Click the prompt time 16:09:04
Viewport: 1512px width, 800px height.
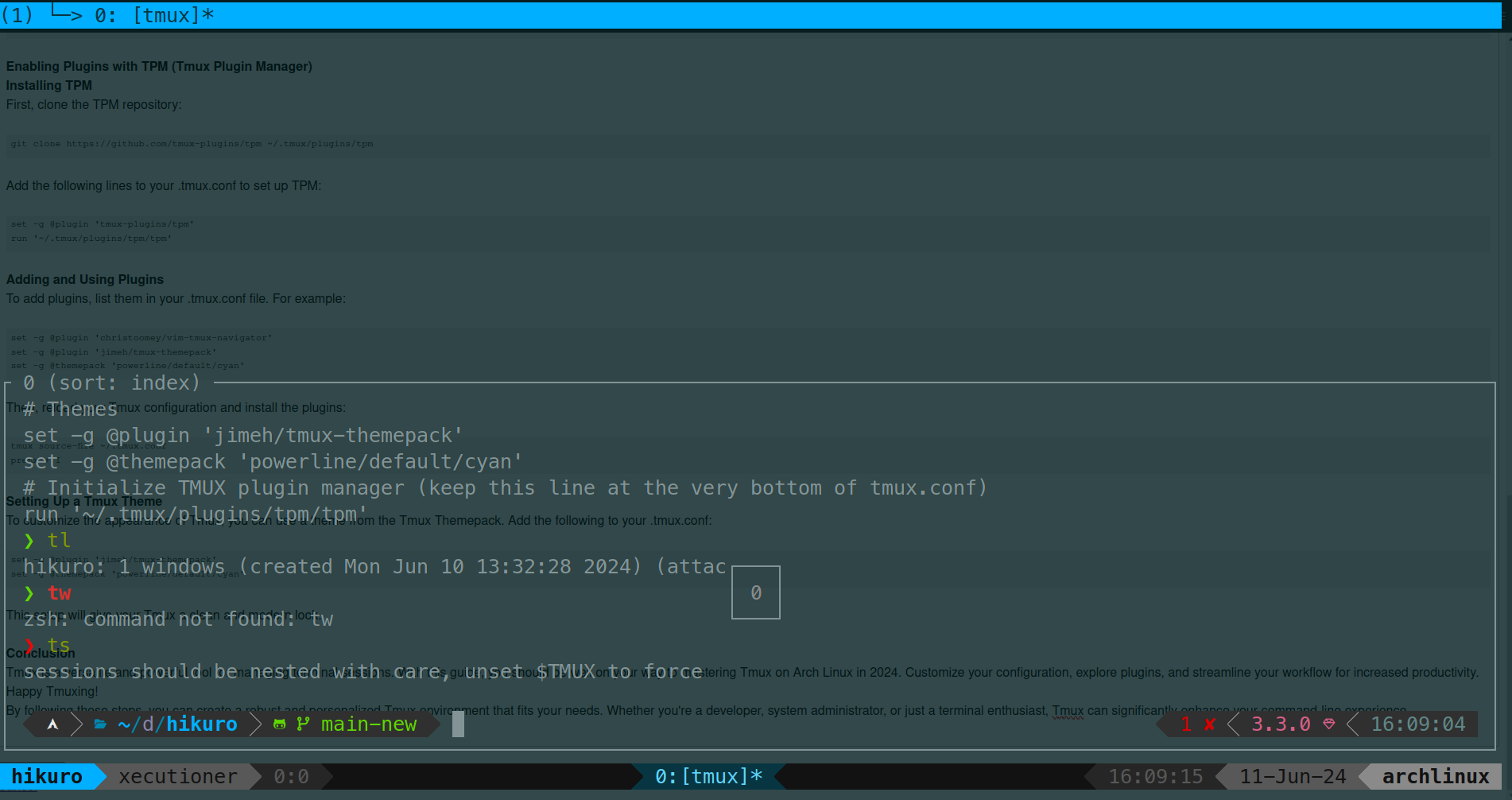click(1418, 724)
